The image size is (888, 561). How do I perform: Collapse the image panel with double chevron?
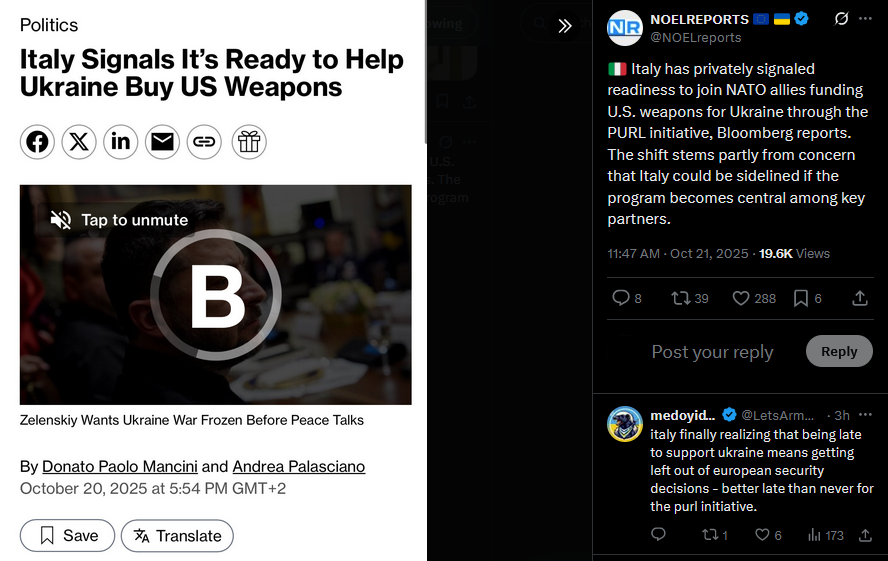565,26
